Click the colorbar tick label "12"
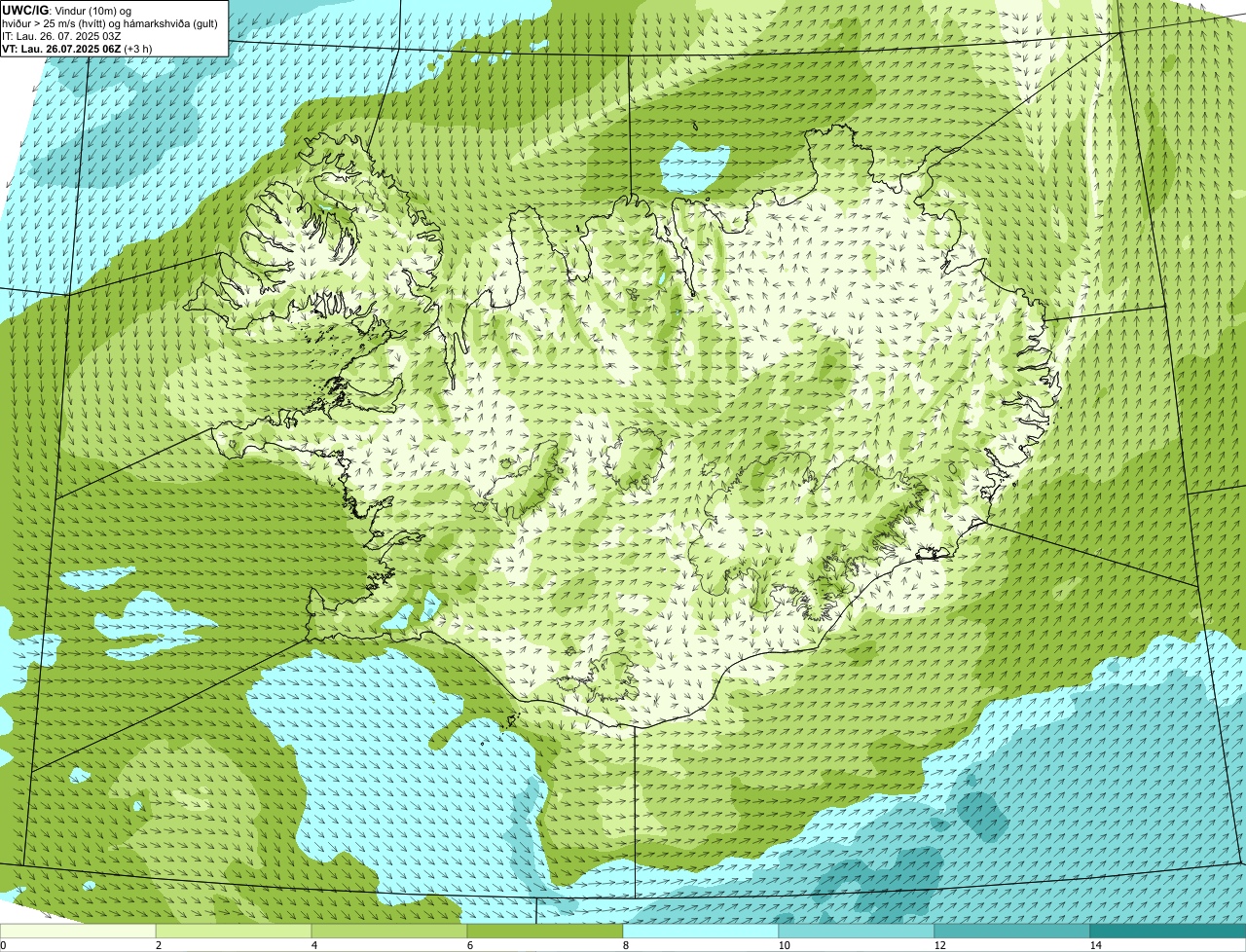Viewport: 1246px width, 952px height. click(939, 945)
